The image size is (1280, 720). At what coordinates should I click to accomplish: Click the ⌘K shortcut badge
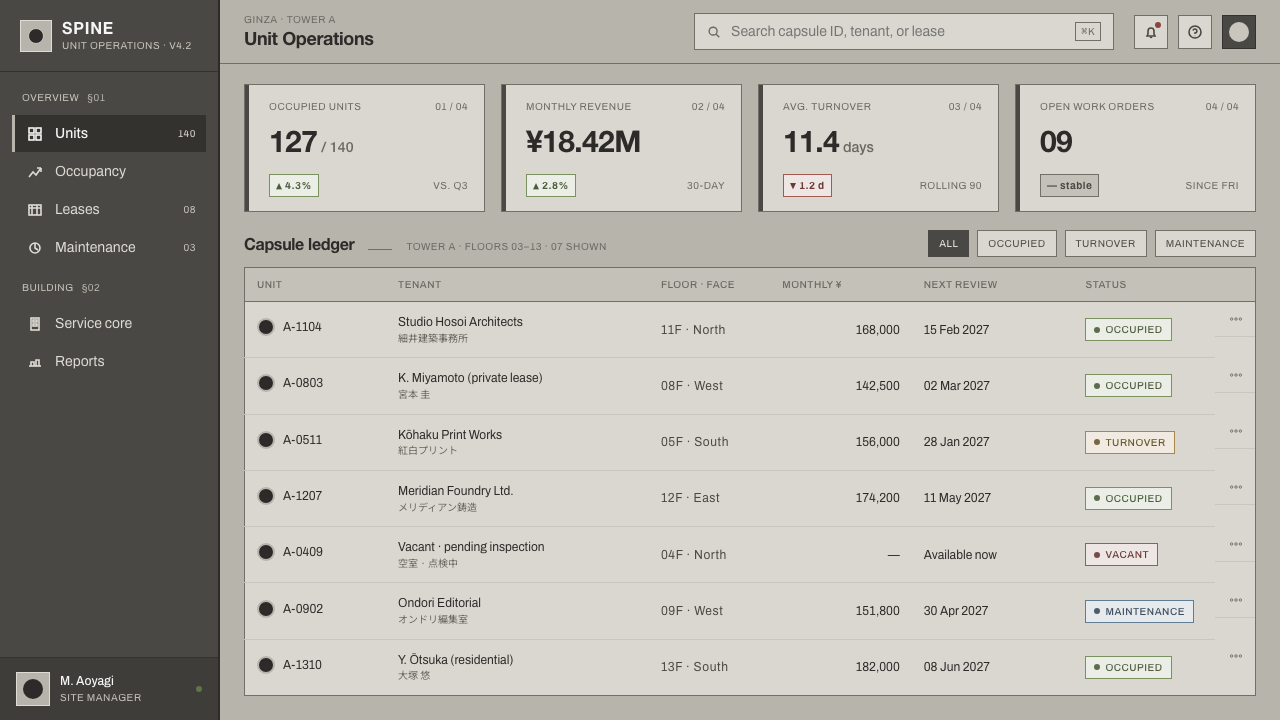tap(1088, 32)
